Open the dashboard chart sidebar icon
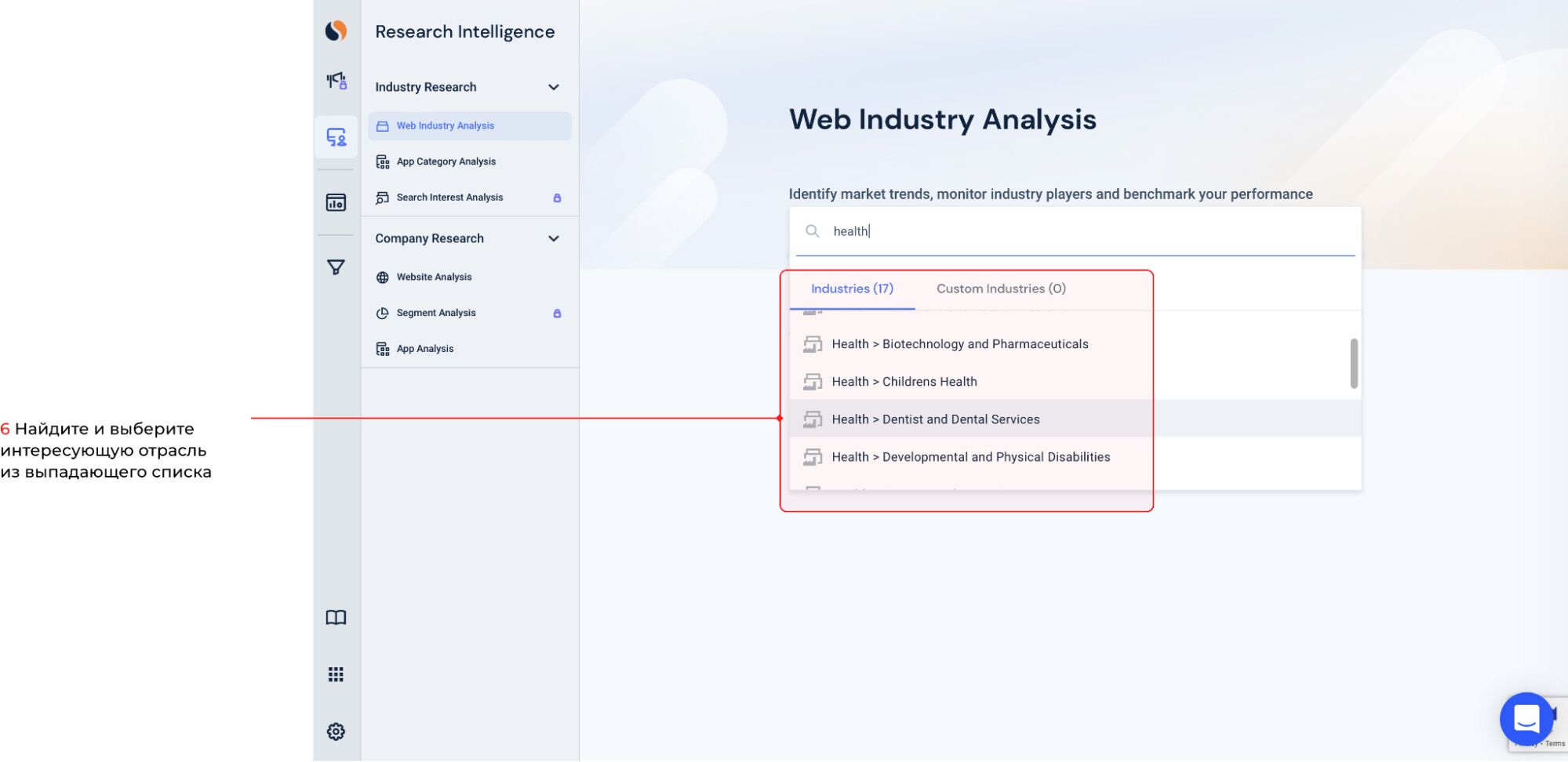This screenshot has height=762, width=1568. click(x=336, y=202)
